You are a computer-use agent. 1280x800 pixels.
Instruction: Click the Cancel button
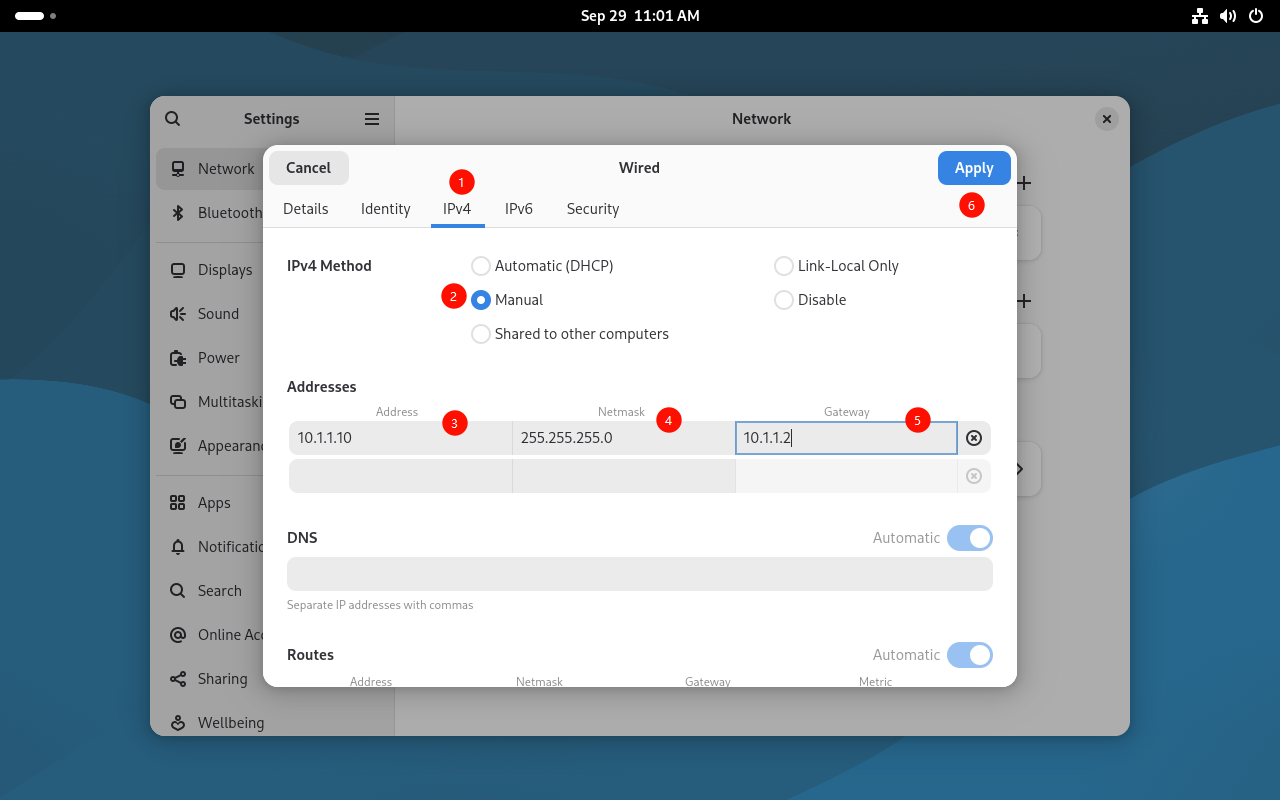[308, 168]
